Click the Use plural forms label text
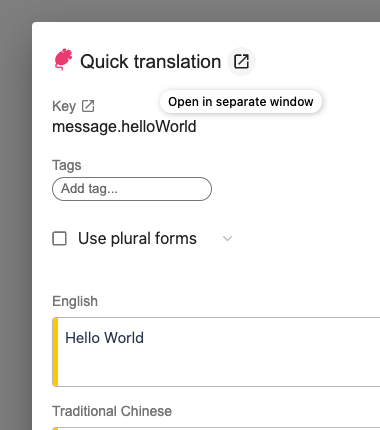This screenshot has width=380, height=430. click(x=137, y=239)
